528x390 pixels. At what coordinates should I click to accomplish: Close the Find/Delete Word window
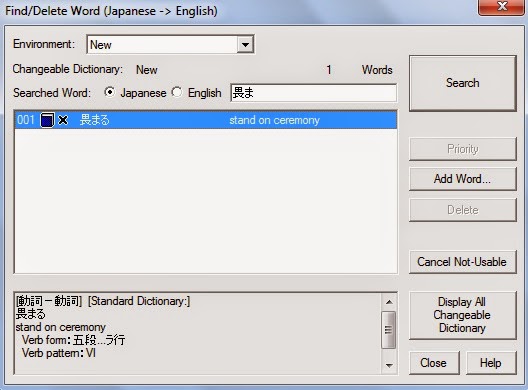(x=501, y=7)
